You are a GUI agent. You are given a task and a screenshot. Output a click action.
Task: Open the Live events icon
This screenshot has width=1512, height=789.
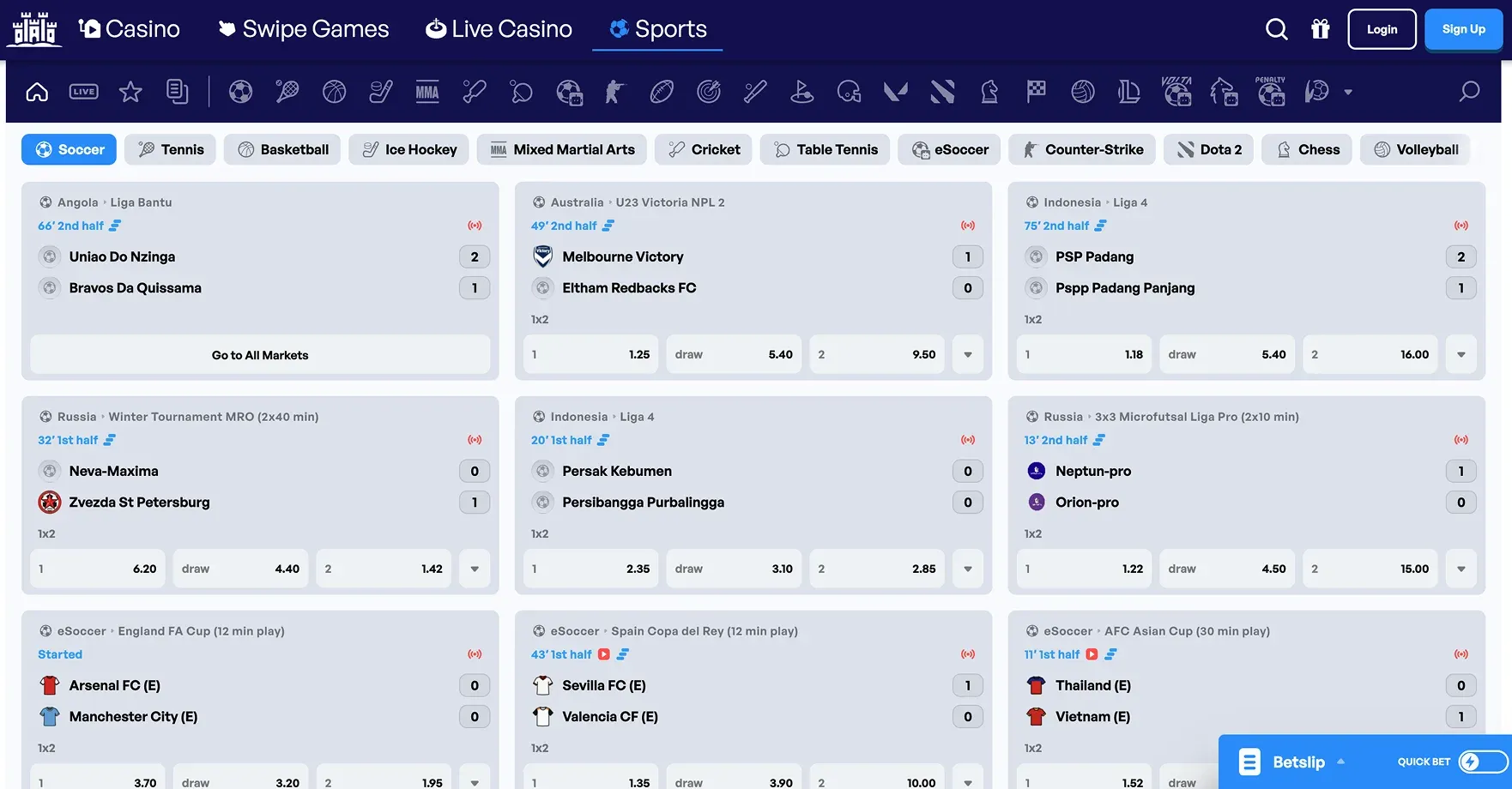pos(83,92)
